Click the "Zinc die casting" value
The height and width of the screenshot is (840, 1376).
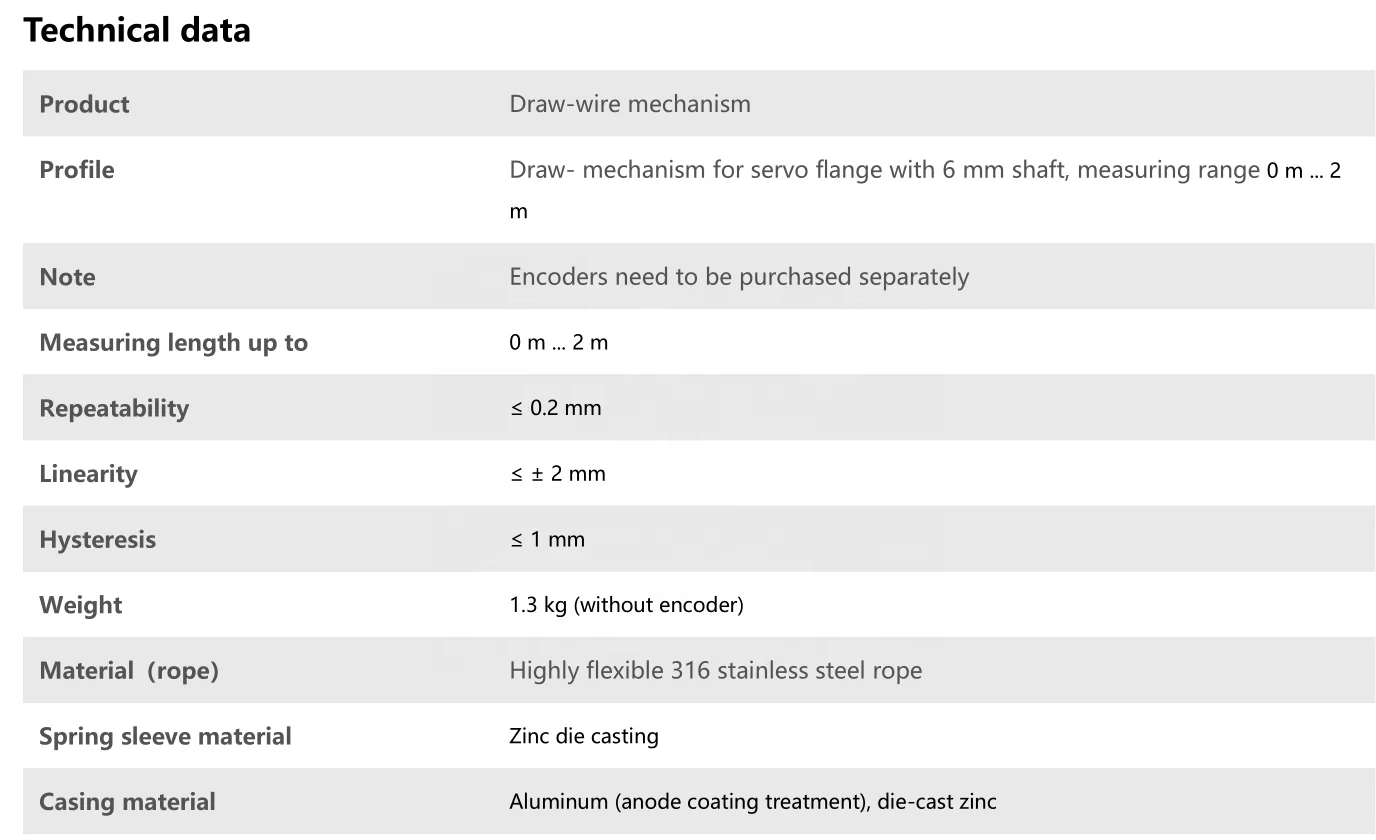tap(584, 737)
